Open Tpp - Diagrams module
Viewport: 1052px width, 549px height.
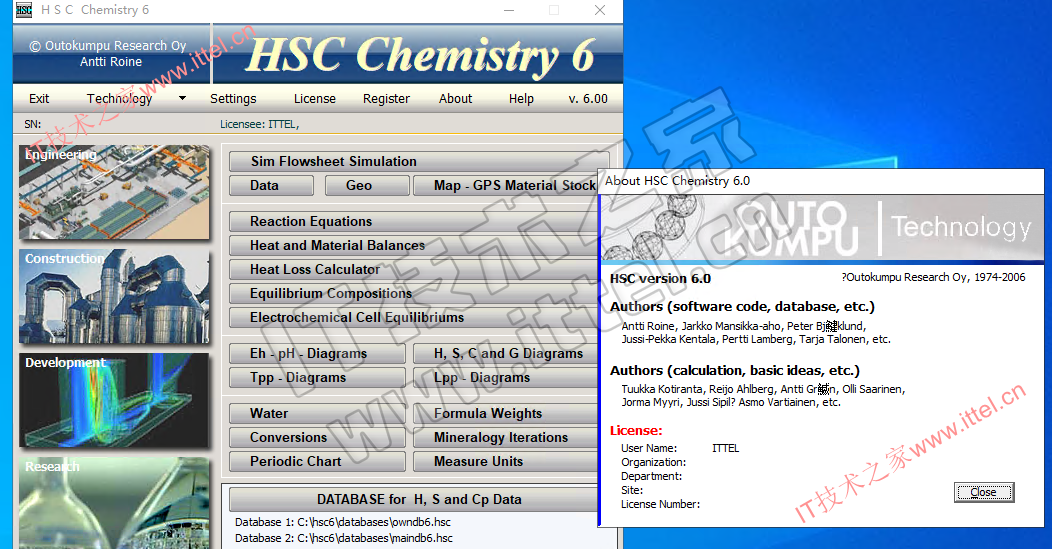tap(317, 378)
